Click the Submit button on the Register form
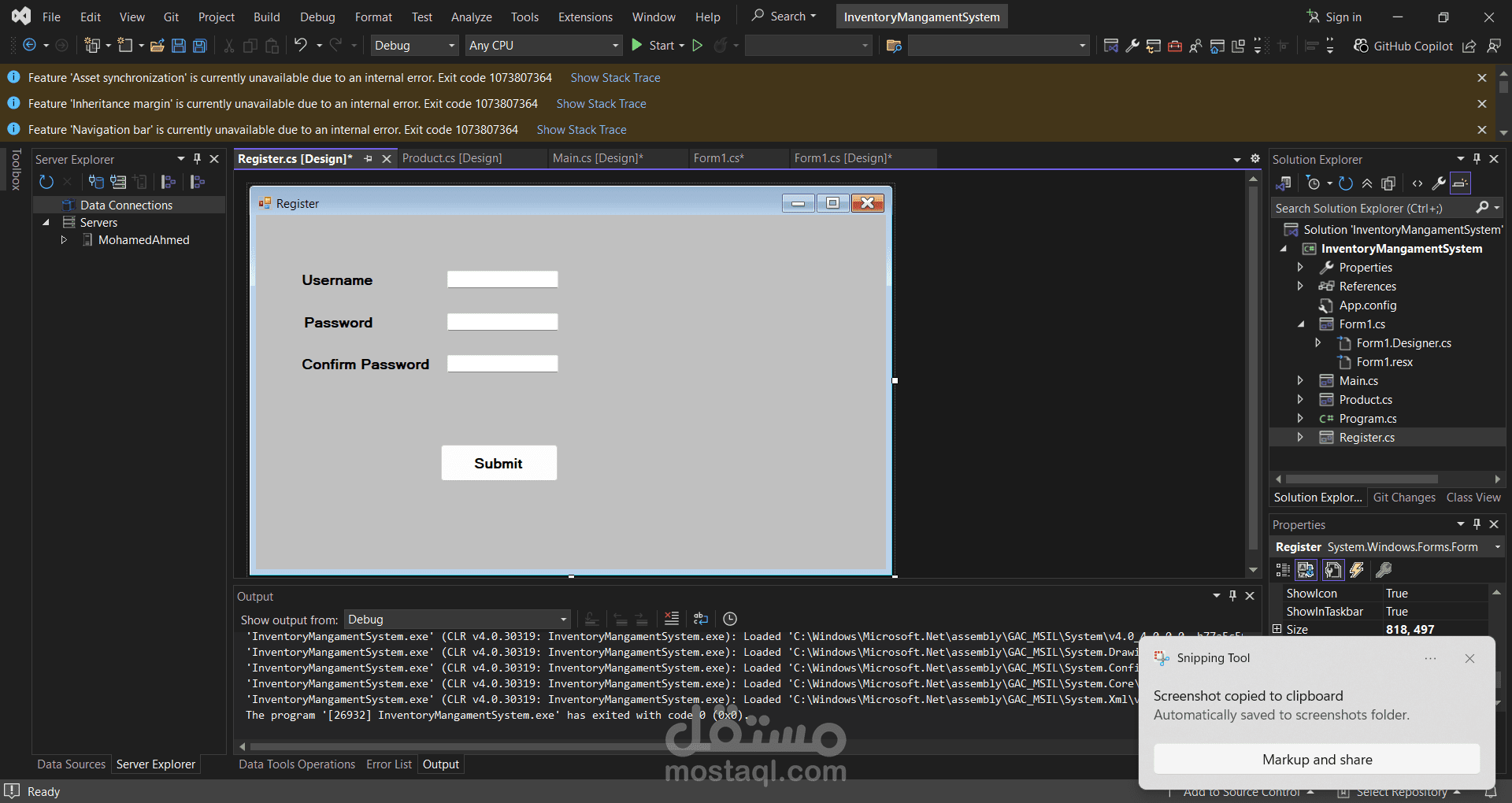The image size is (1512, 803). [x=498, y=463]
